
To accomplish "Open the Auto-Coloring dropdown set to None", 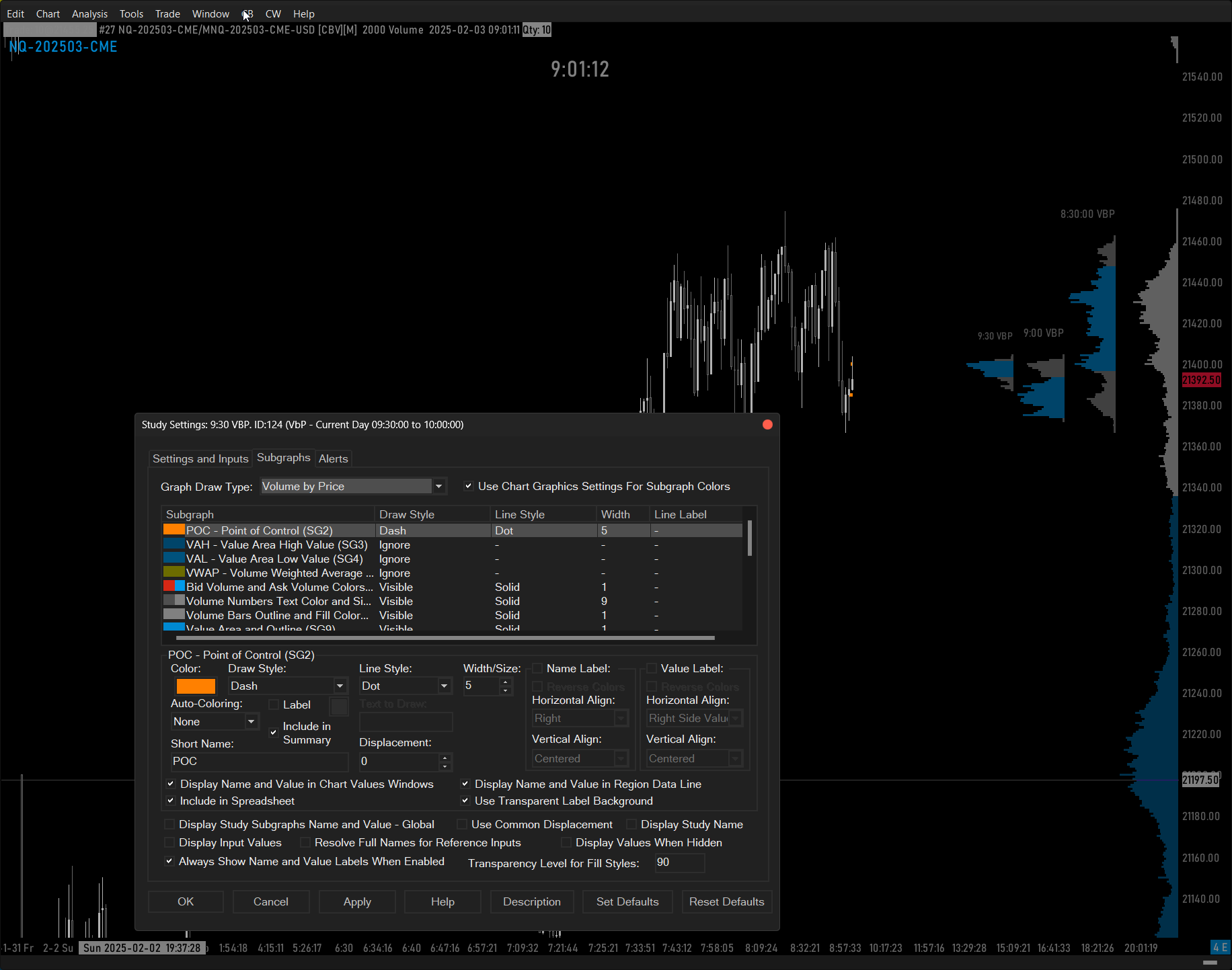I will [251, 721].
